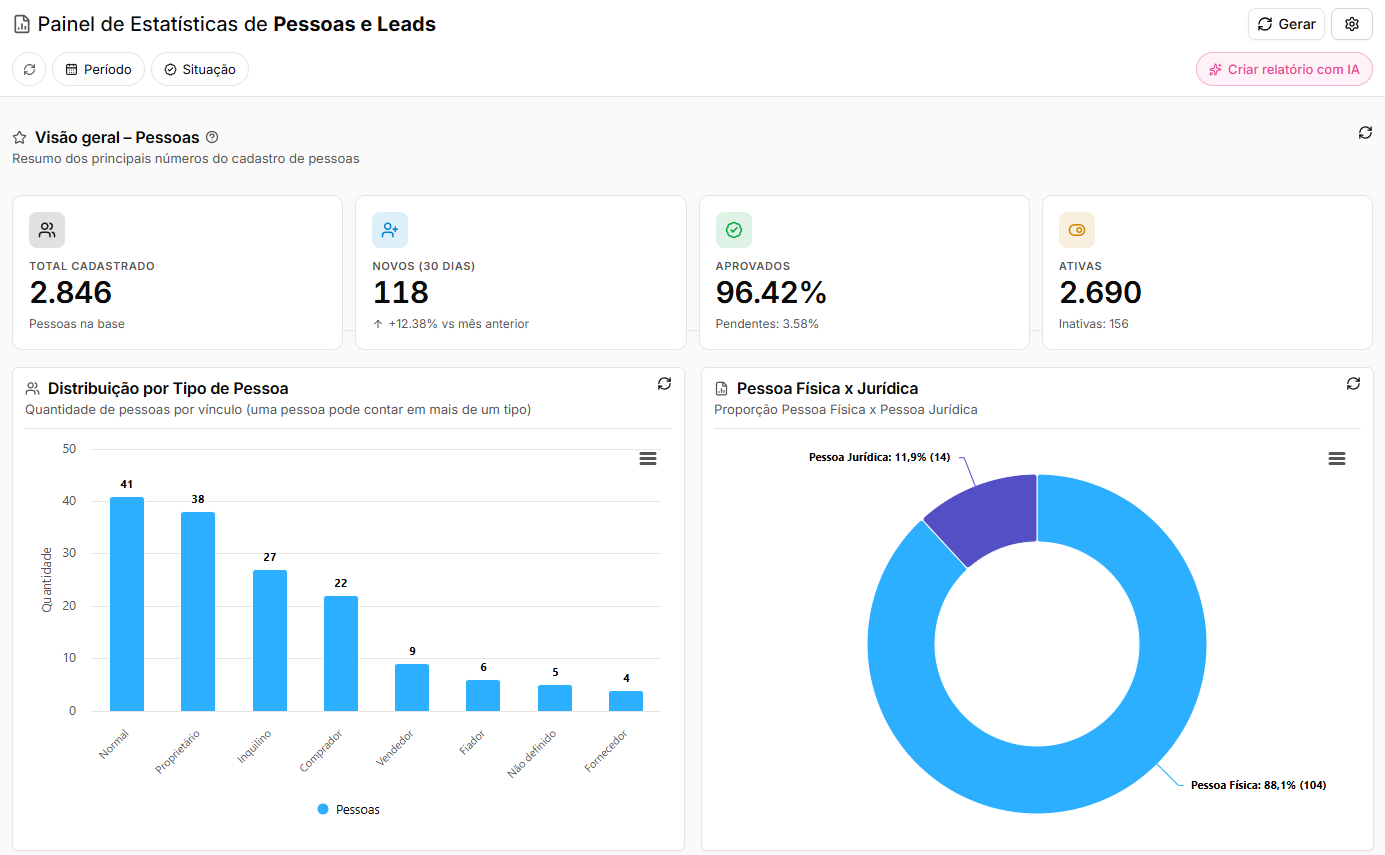Click the "Pessoa Jurídica: 11,9% (14)" label
Screen dimensions: 1385x855
click(880, 457)
